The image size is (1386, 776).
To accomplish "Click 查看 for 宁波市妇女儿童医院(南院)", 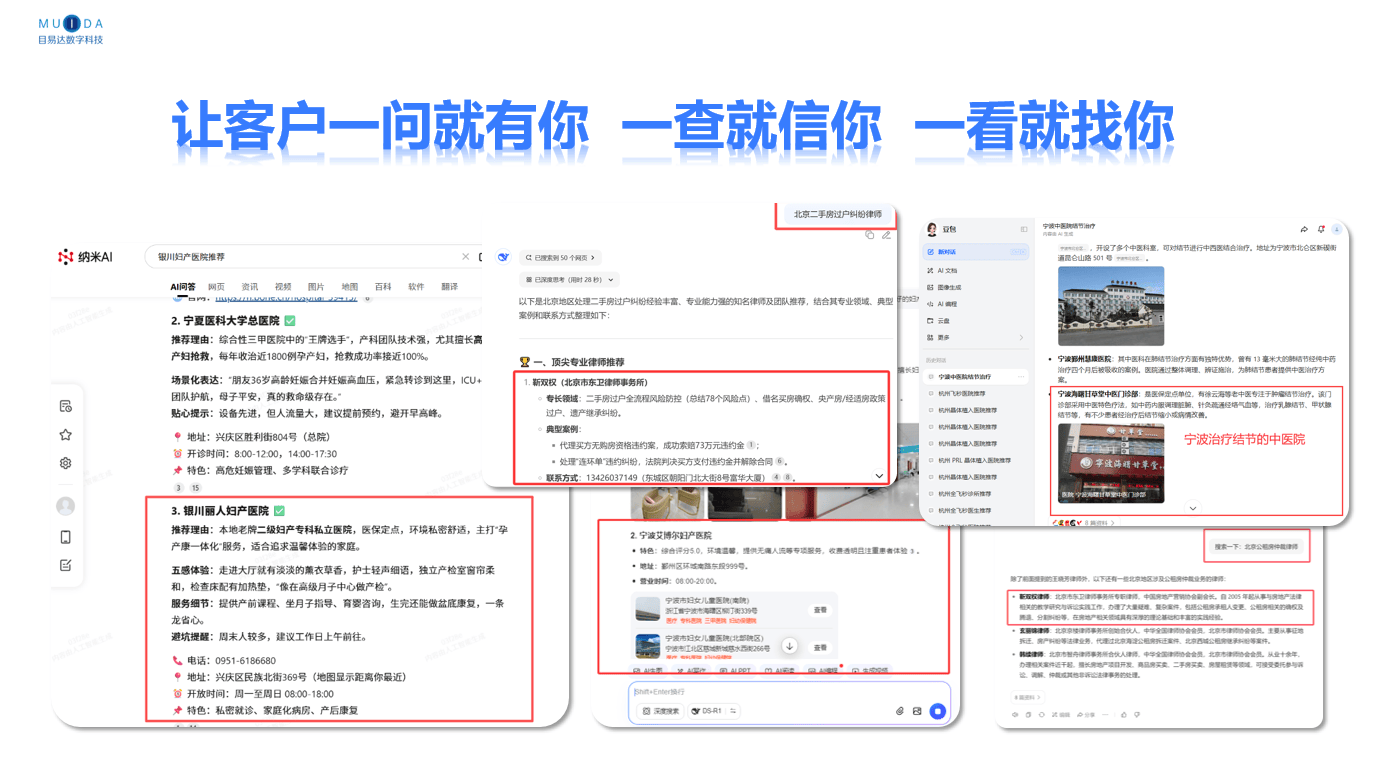I will tap(820, 609).
